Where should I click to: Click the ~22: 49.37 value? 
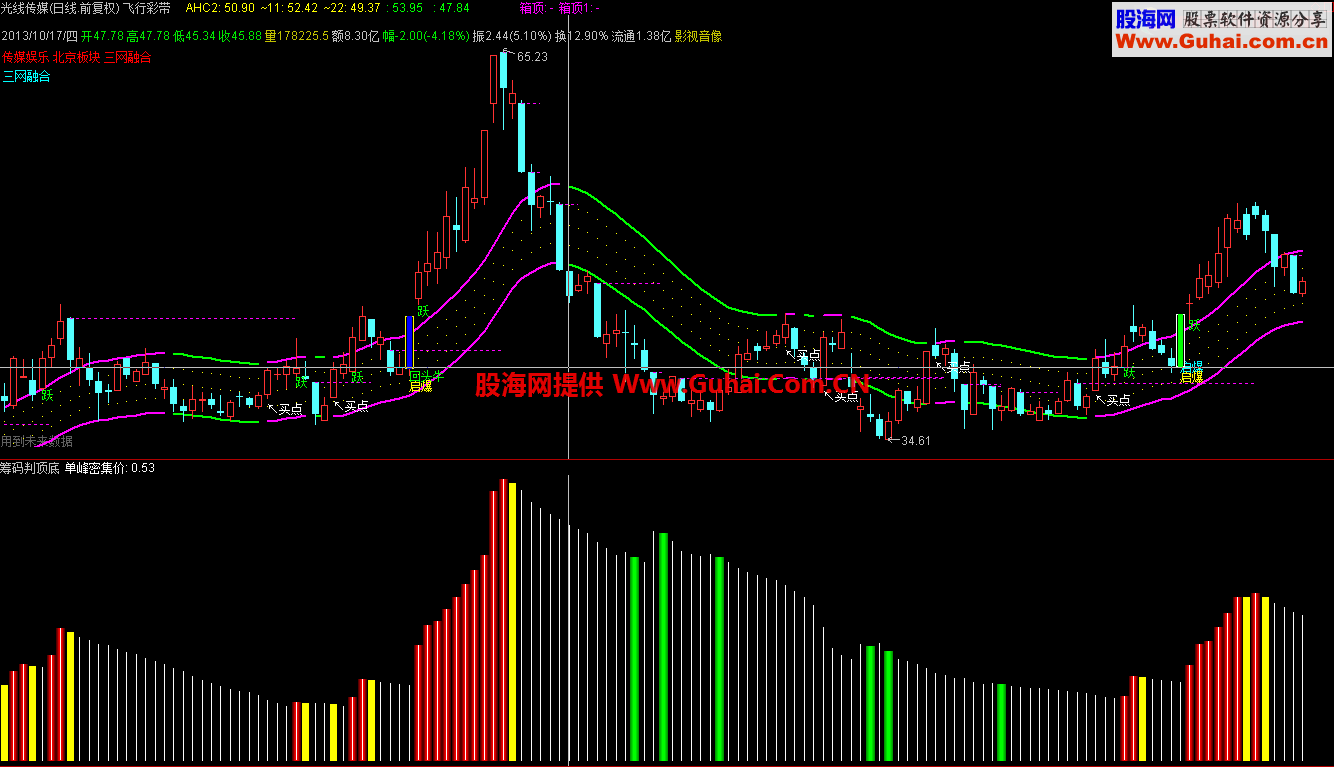(x=351, y=8)
